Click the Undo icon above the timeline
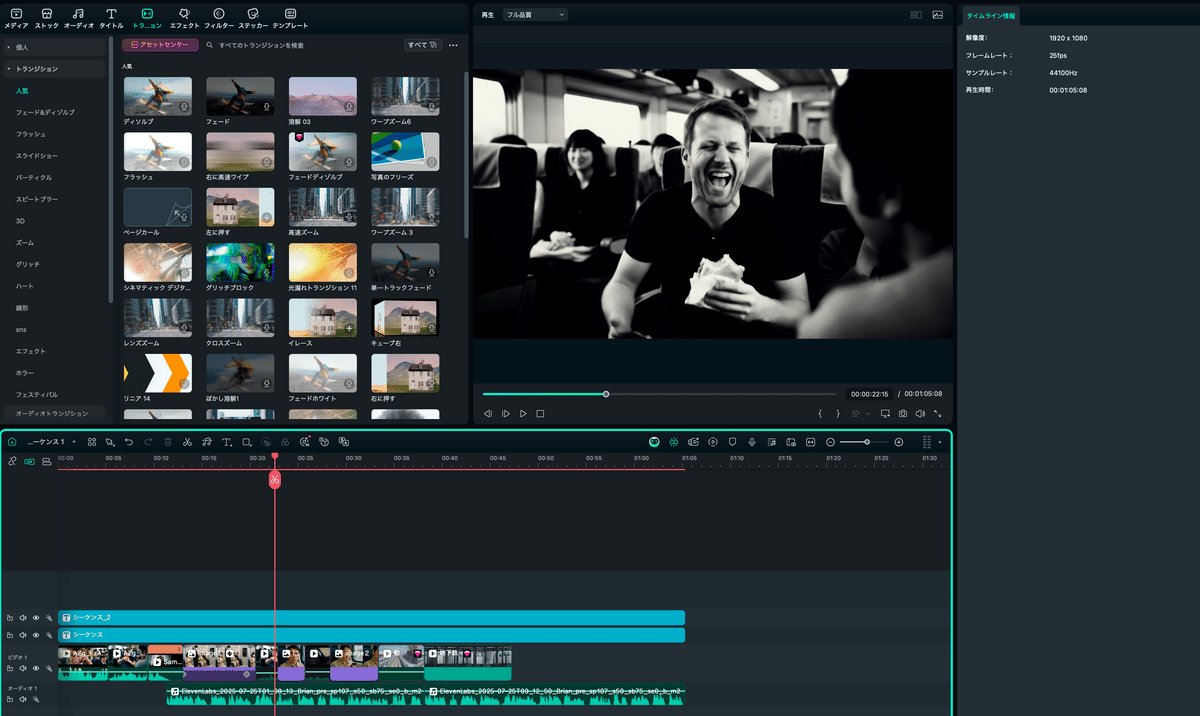The height and width of the screenshot is (716, 1200). coord(129,441)
